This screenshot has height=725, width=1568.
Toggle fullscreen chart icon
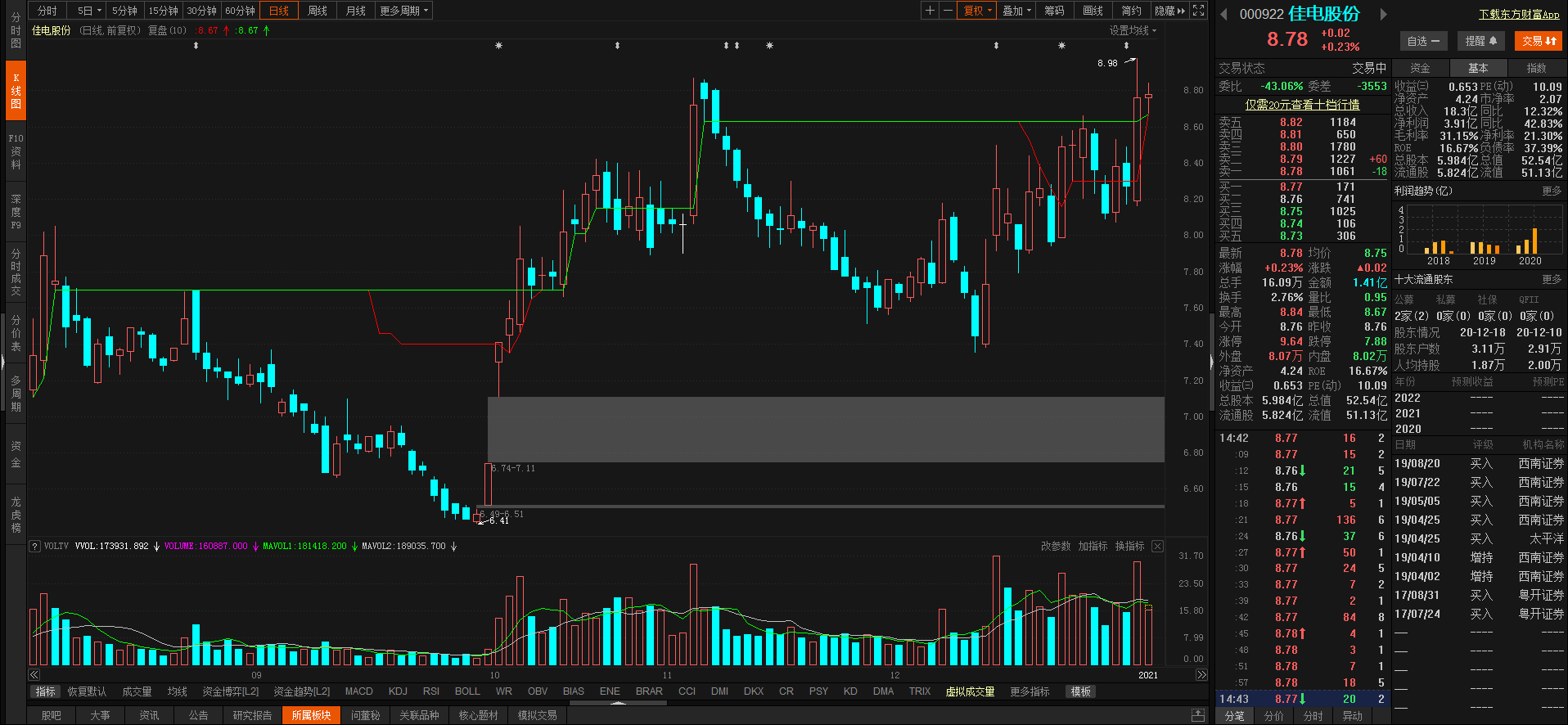coord(1198,11)
